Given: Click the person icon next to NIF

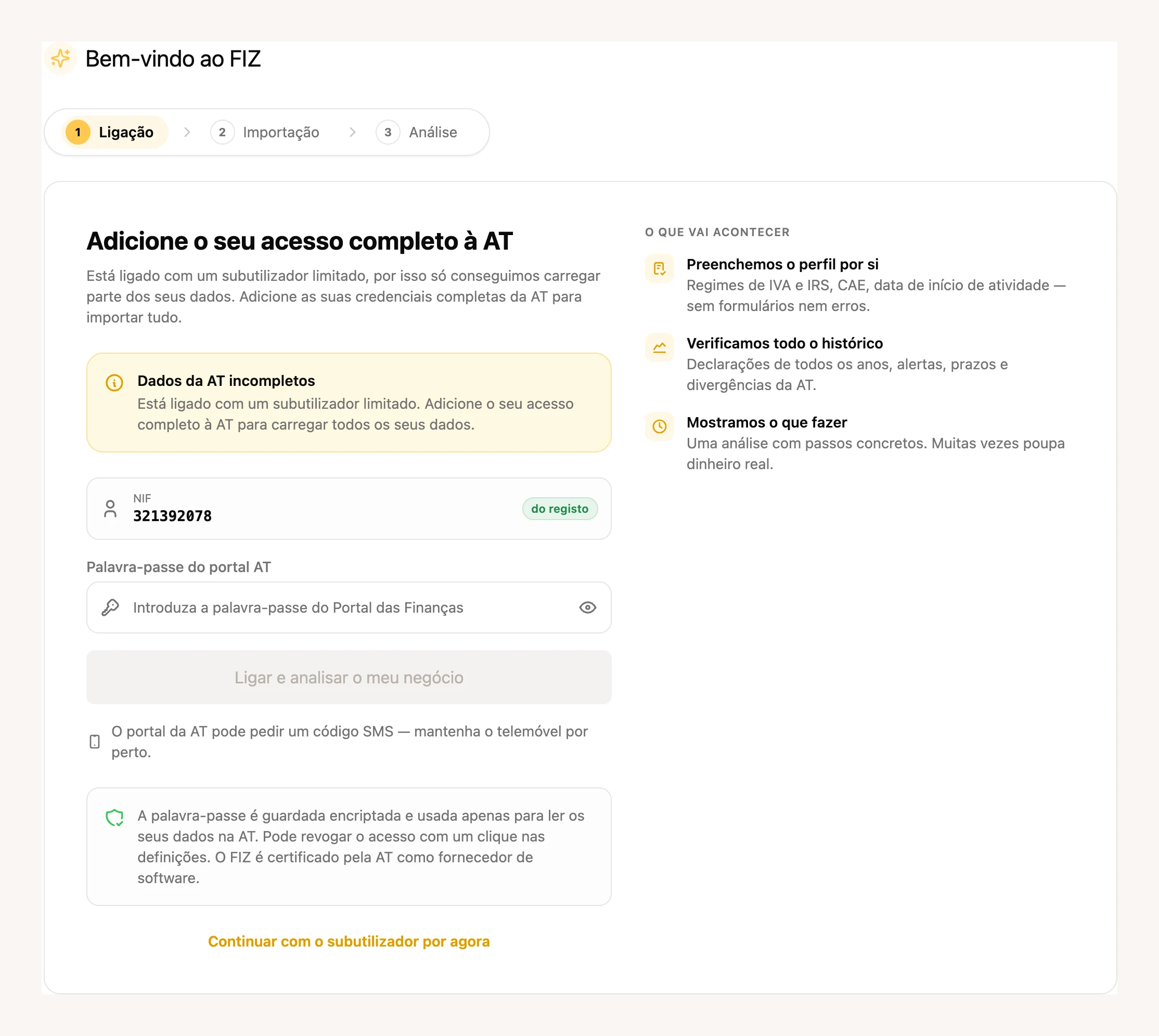Looking at the screenshot, I should (x=110, y=508).
